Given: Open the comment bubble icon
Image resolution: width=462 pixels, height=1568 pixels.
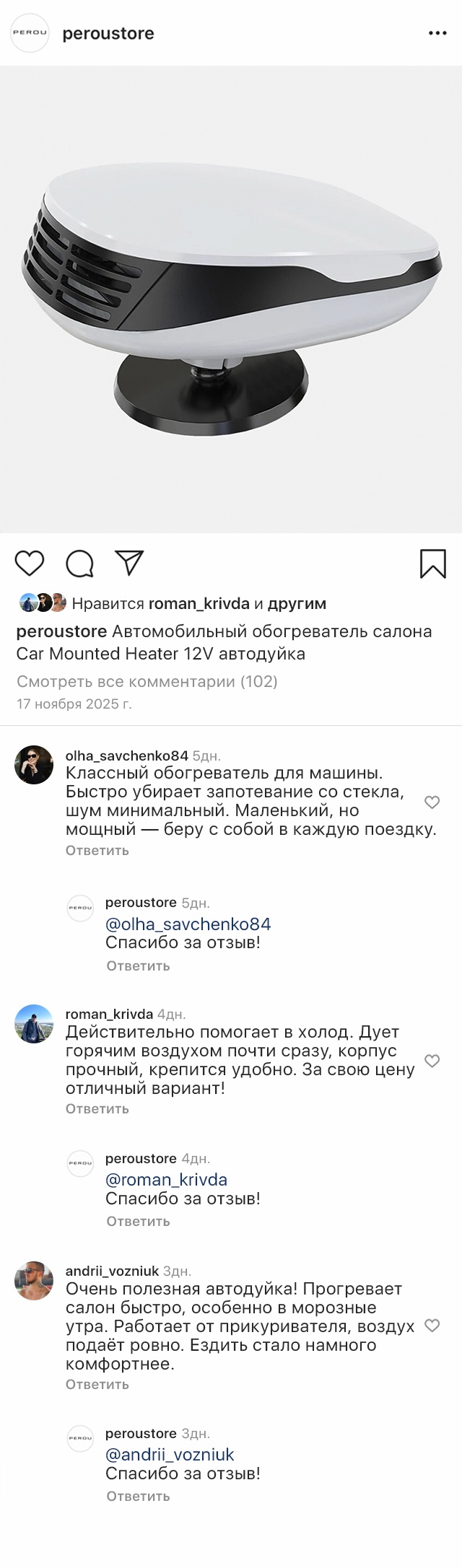Looking at the screenshot, I should pos(79,564).
